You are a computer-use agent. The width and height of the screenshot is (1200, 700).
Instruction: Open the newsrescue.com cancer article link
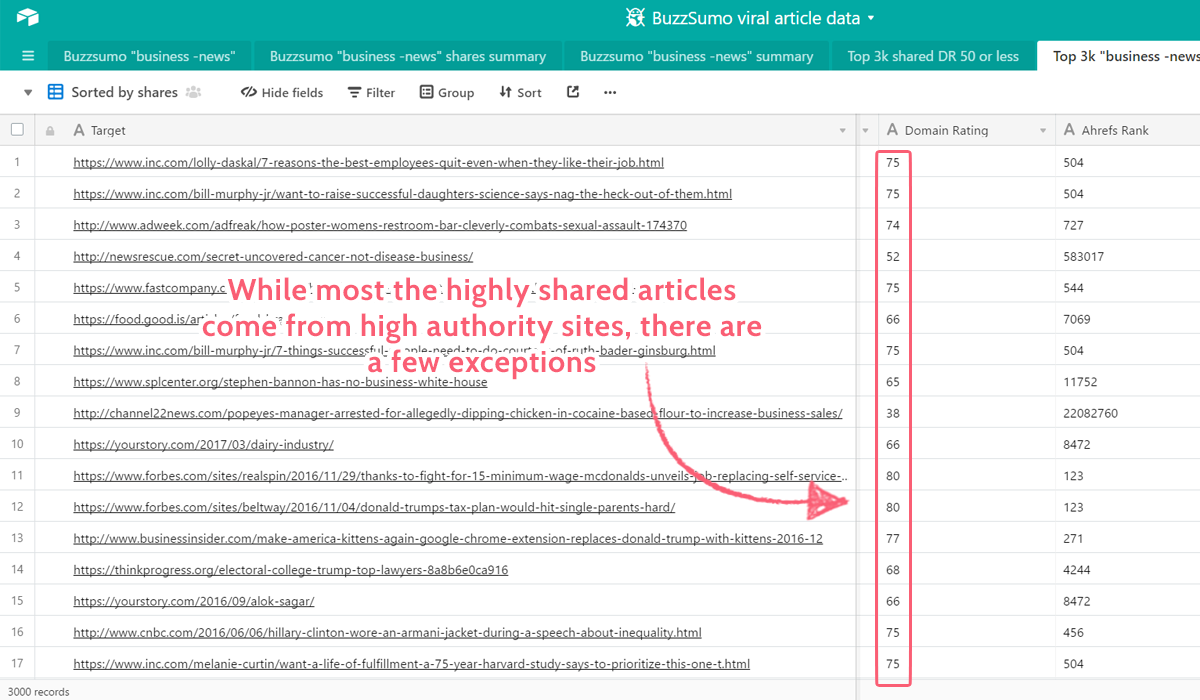[273, 257]
